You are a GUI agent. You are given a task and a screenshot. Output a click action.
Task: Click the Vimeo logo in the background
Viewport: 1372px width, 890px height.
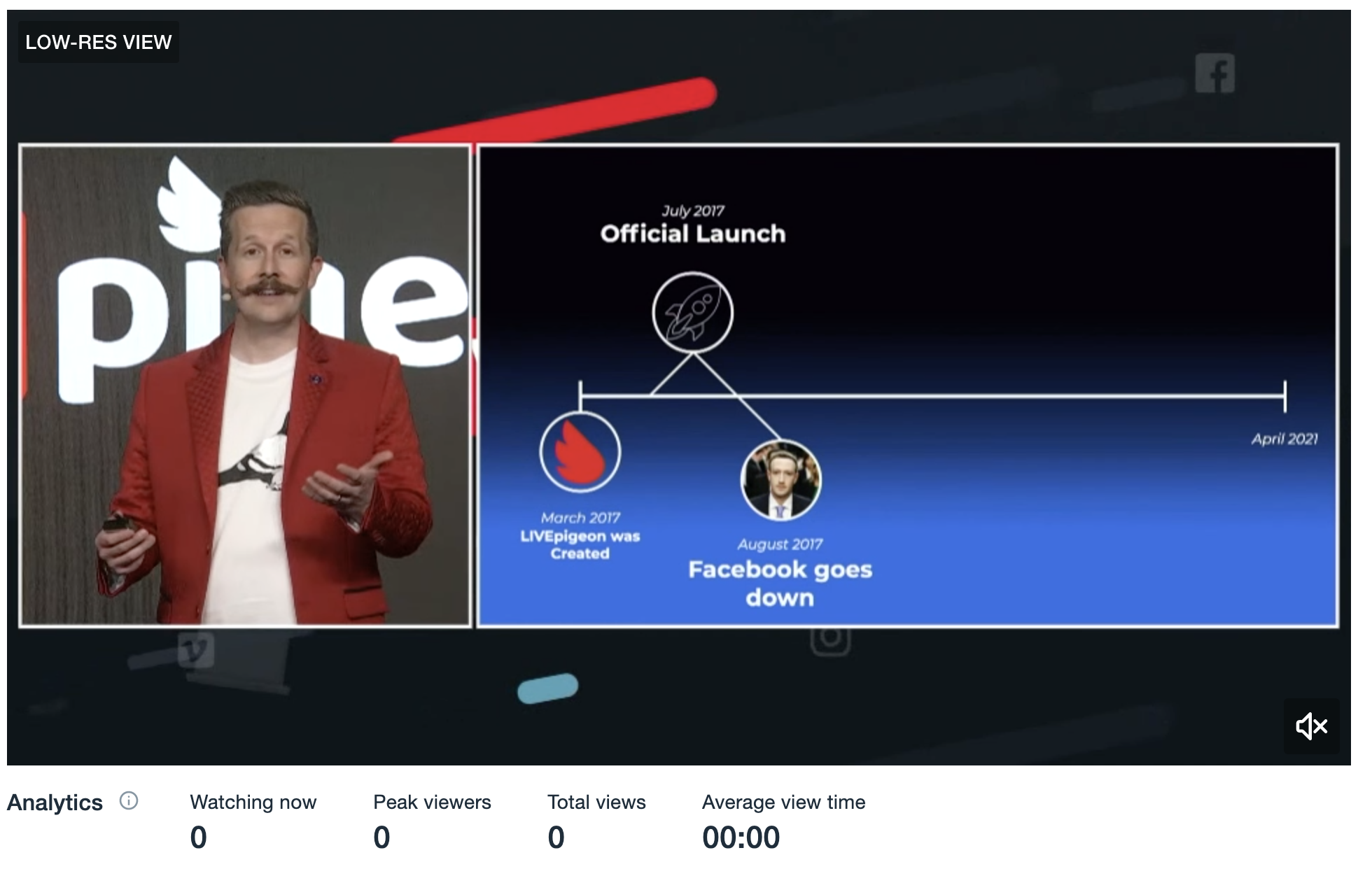(x=195, y=650)
